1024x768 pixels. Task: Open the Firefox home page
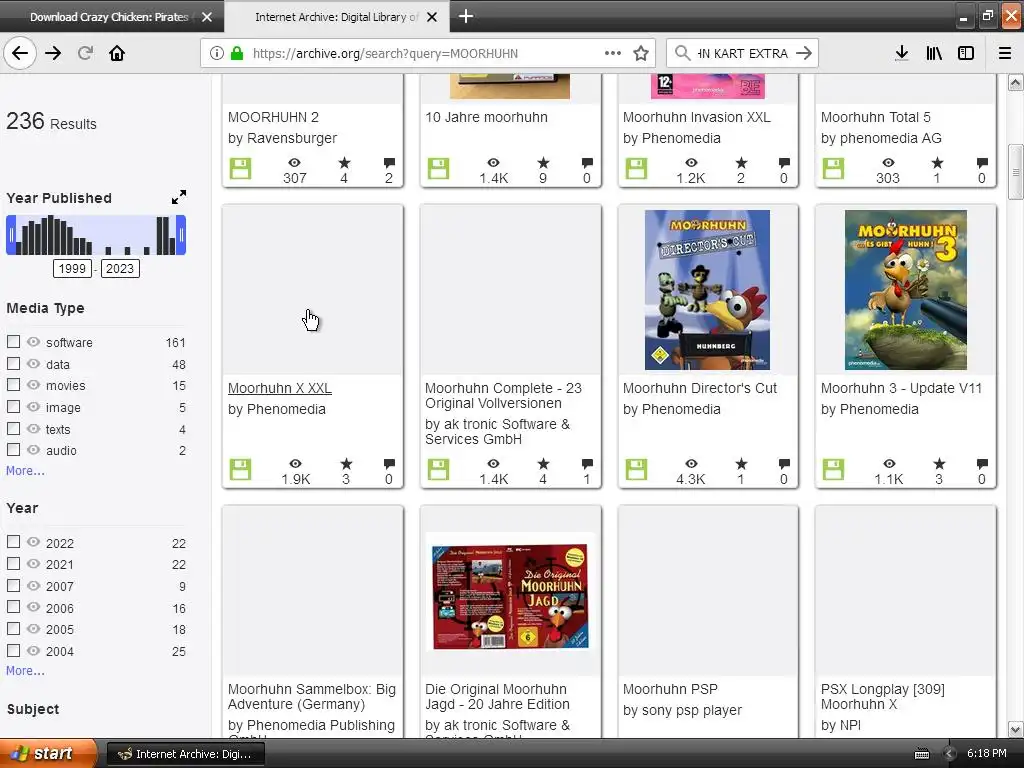(x=117, y=53)
